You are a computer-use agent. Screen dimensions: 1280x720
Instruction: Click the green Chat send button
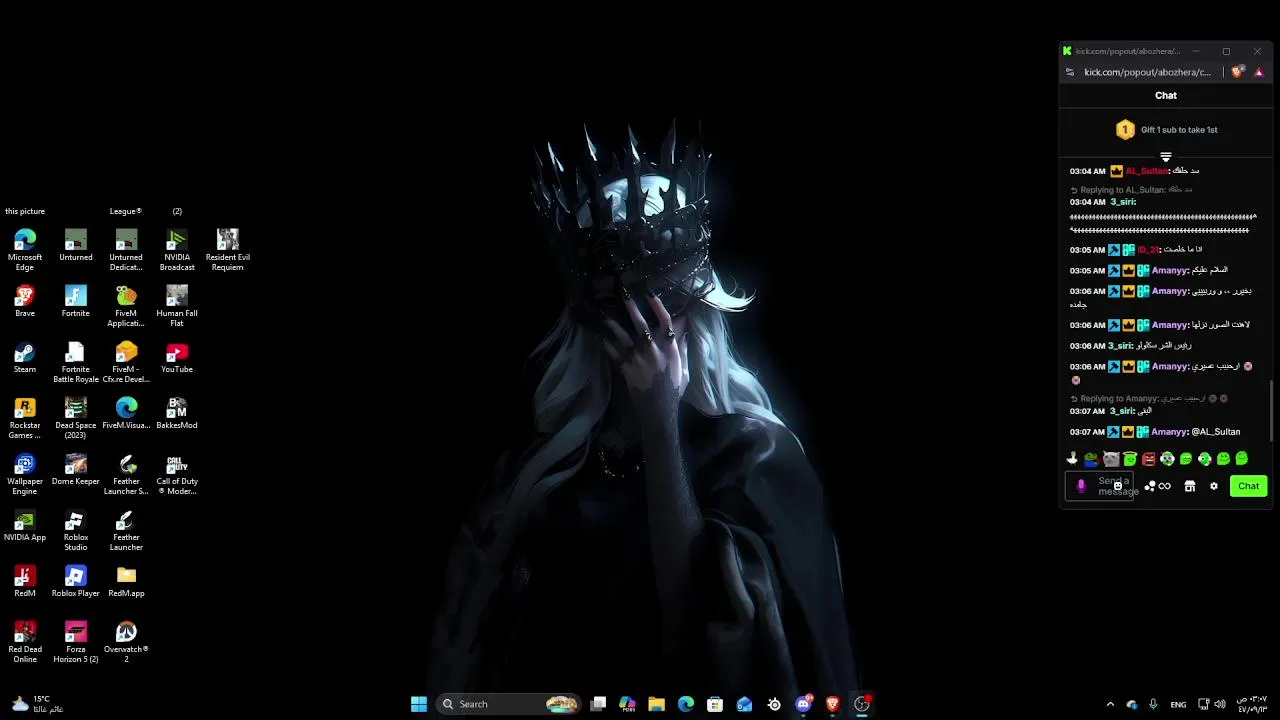click(1248, 486)
